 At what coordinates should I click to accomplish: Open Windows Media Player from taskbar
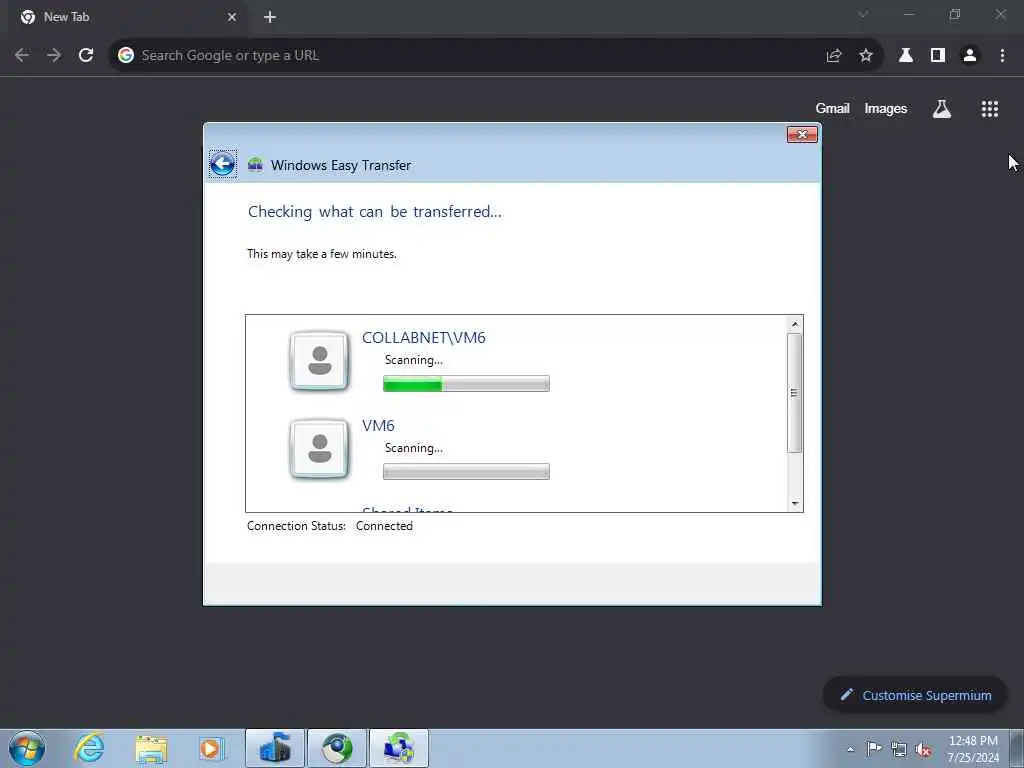tap(212, 748)
